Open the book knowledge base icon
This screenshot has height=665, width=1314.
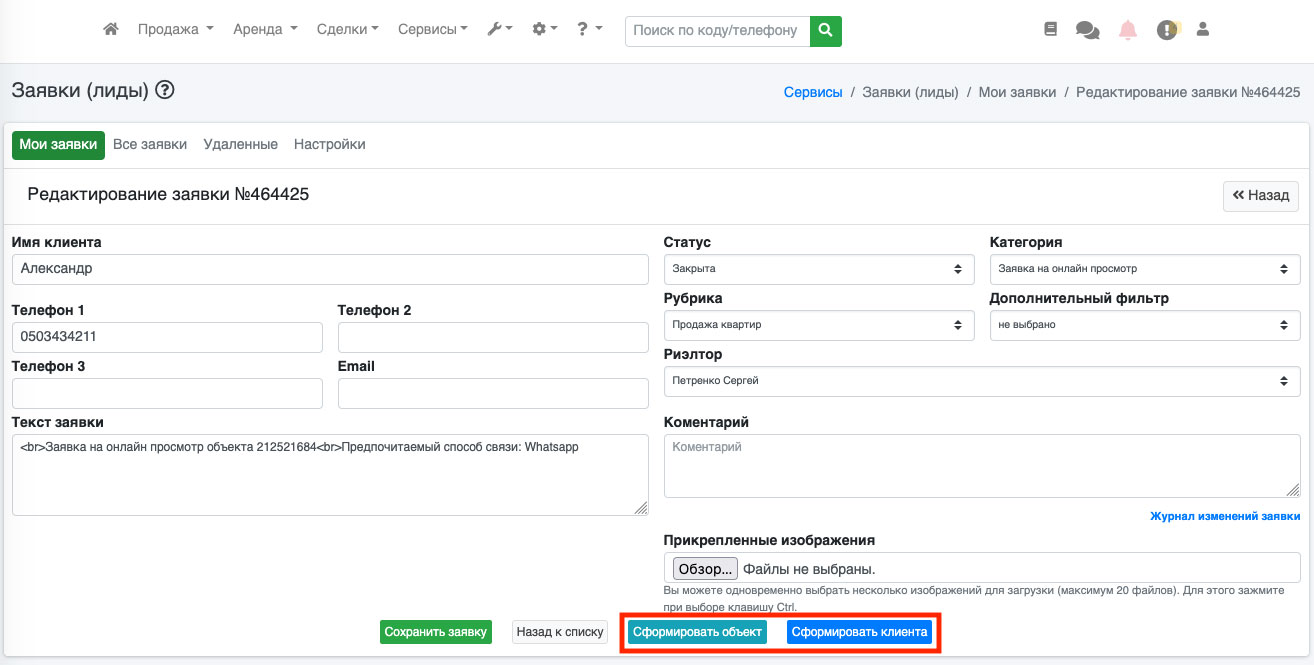click(1050, 30)
